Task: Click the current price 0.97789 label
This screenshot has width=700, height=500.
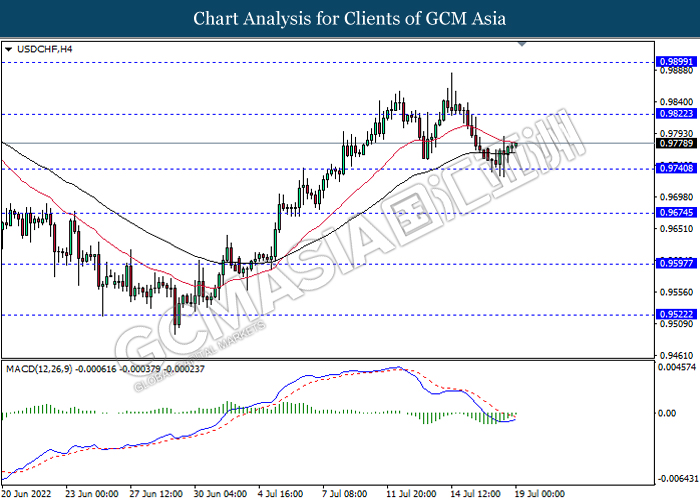Action: 676,143
